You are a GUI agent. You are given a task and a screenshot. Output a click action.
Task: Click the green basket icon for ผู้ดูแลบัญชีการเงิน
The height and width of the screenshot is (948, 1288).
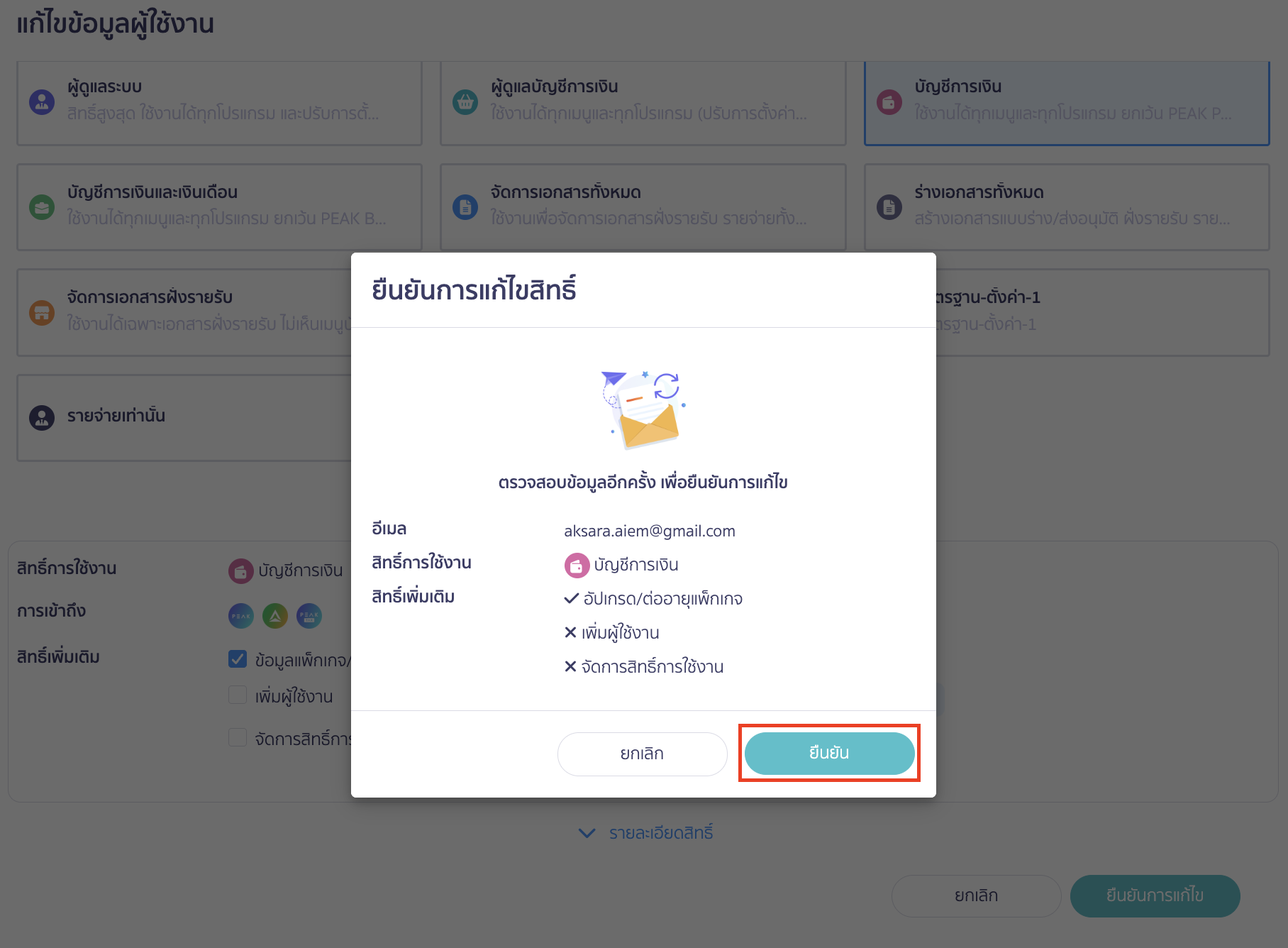pos(465,101)
